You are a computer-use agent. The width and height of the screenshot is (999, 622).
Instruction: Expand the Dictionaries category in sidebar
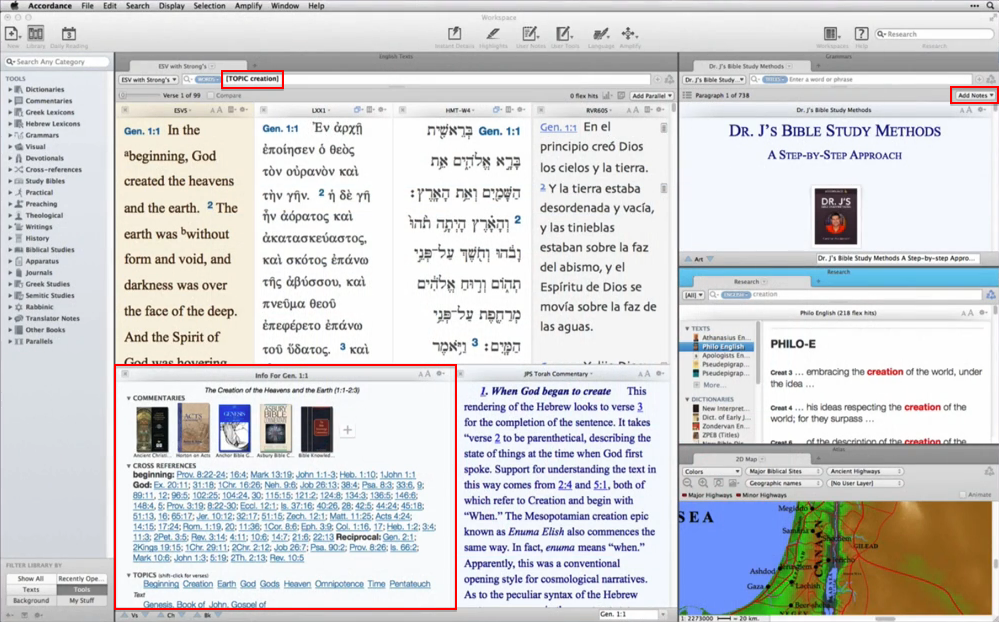point(11,90)
